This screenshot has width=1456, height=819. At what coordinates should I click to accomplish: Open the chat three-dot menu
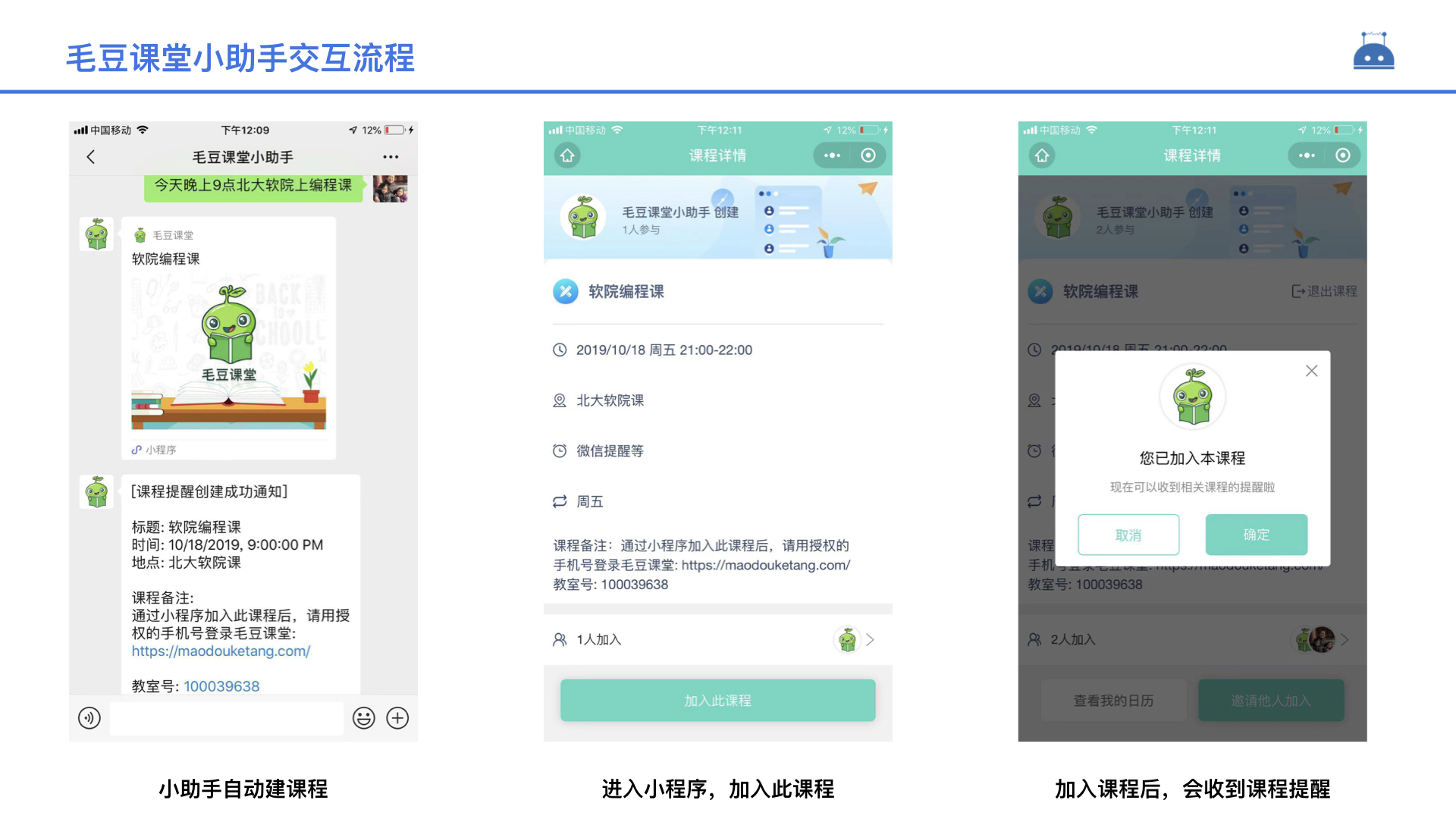click(x=391, y=157)
